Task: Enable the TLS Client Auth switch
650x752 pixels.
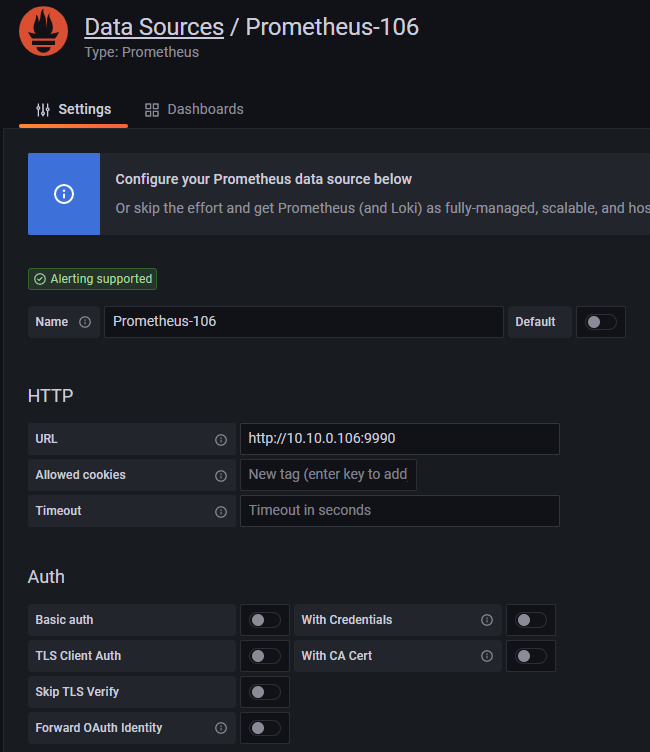Action: coord(265,656)
